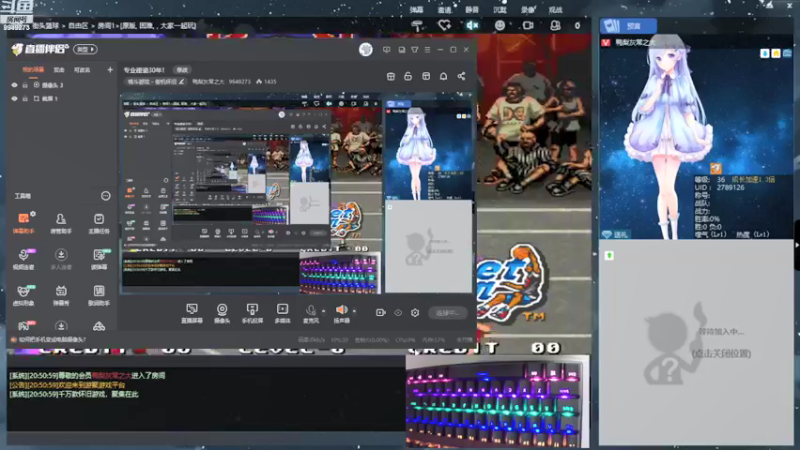
Task: Toggle lock on the 摄像头 3 source
Action: click(25, 85)
